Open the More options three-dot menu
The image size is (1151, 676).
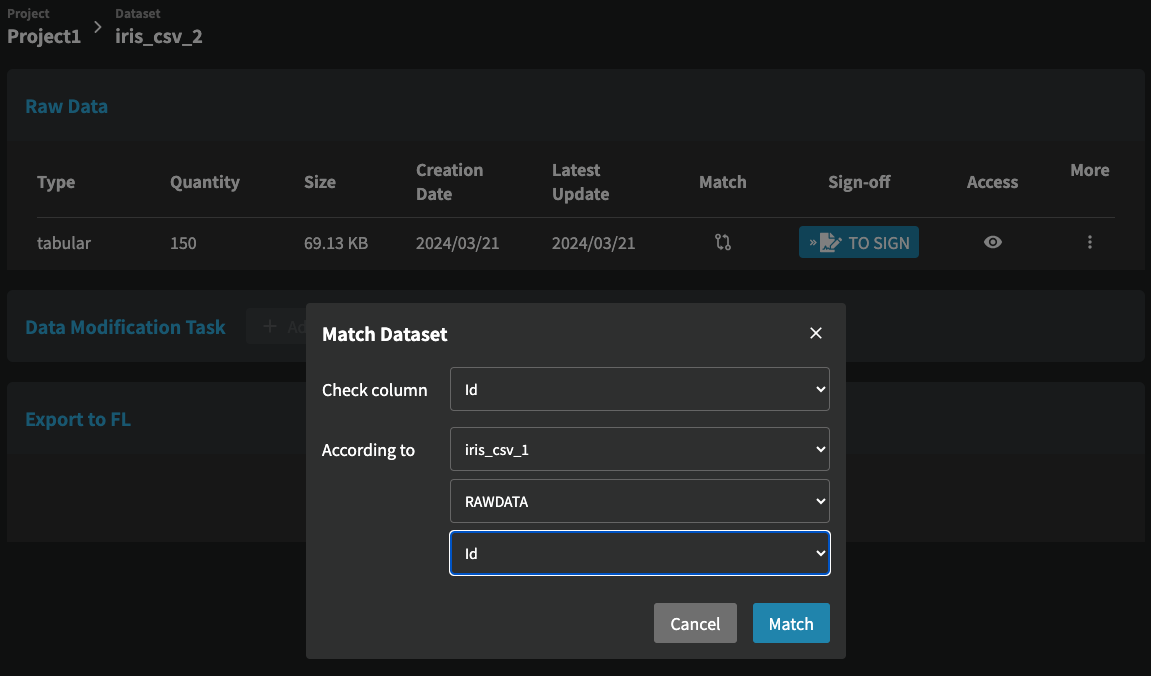click(x=1089, y=242)
